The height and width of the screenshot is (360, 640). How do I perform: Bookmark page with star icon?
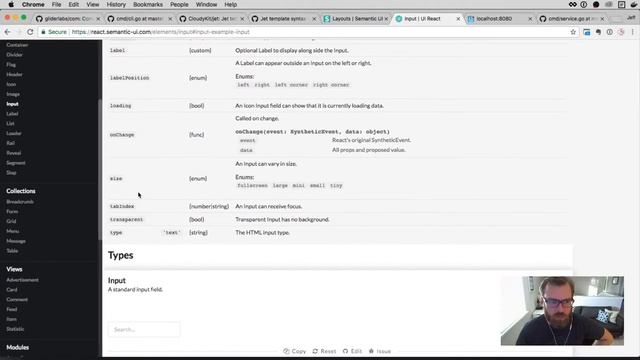tap(573, 32)
